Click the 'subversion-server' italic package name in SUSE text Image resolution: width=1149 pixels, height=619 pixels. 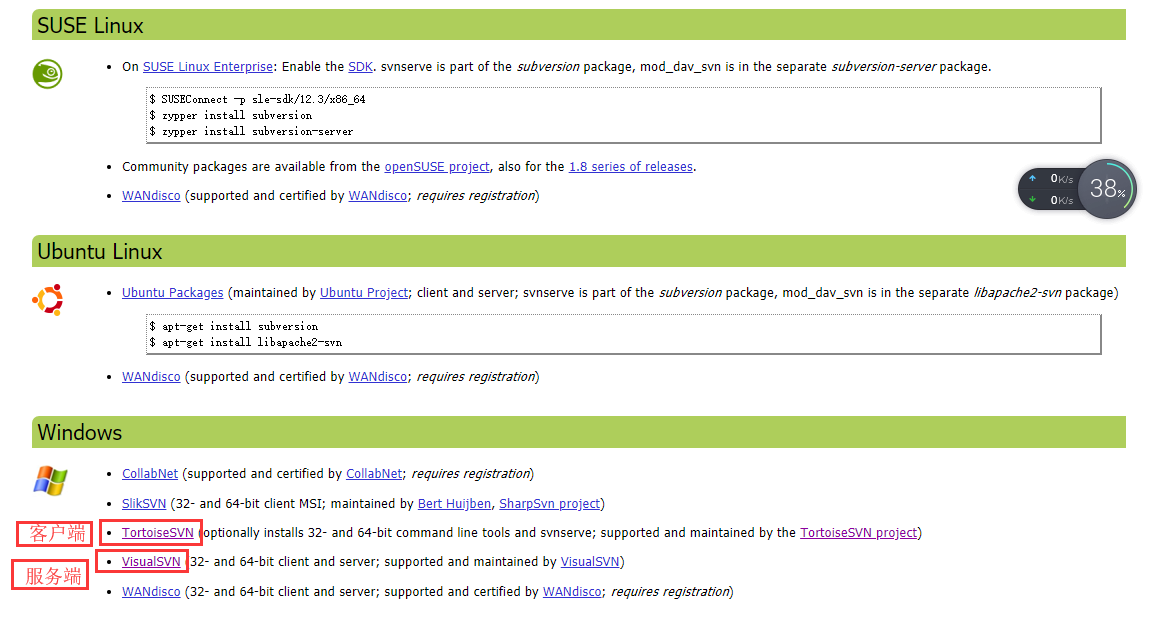[x=884, y=67]
